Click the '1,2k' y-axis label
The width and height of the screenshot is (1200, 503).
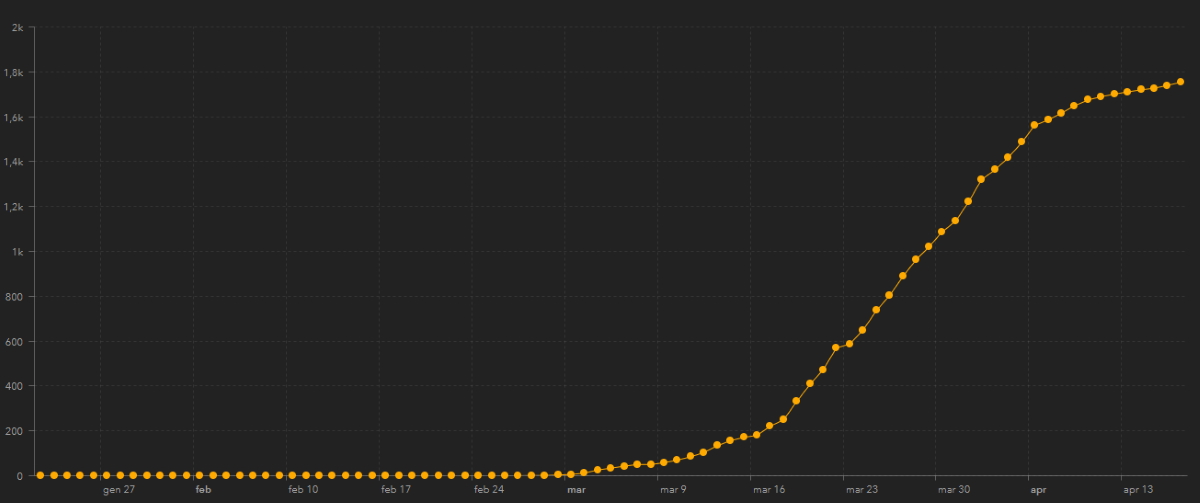(x=16, y=207)
